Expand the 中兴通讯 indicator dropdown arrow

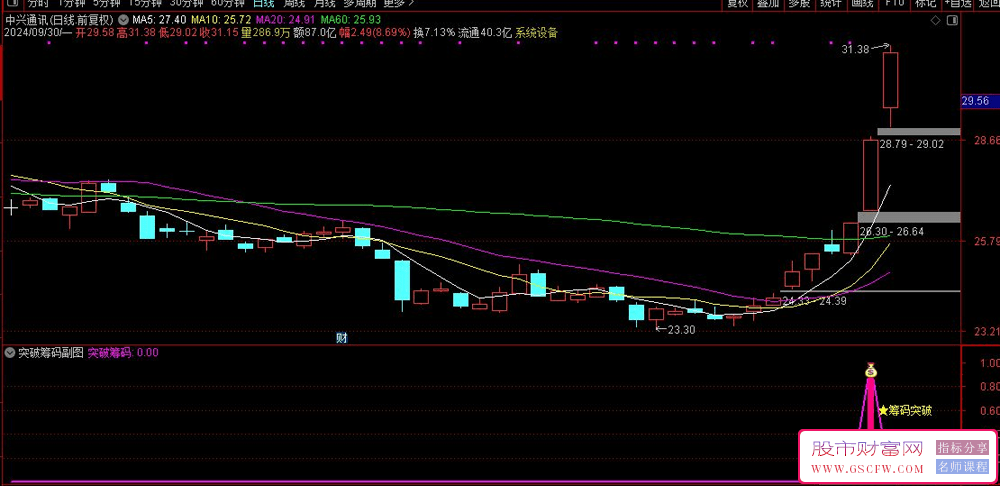pos(123,20)
